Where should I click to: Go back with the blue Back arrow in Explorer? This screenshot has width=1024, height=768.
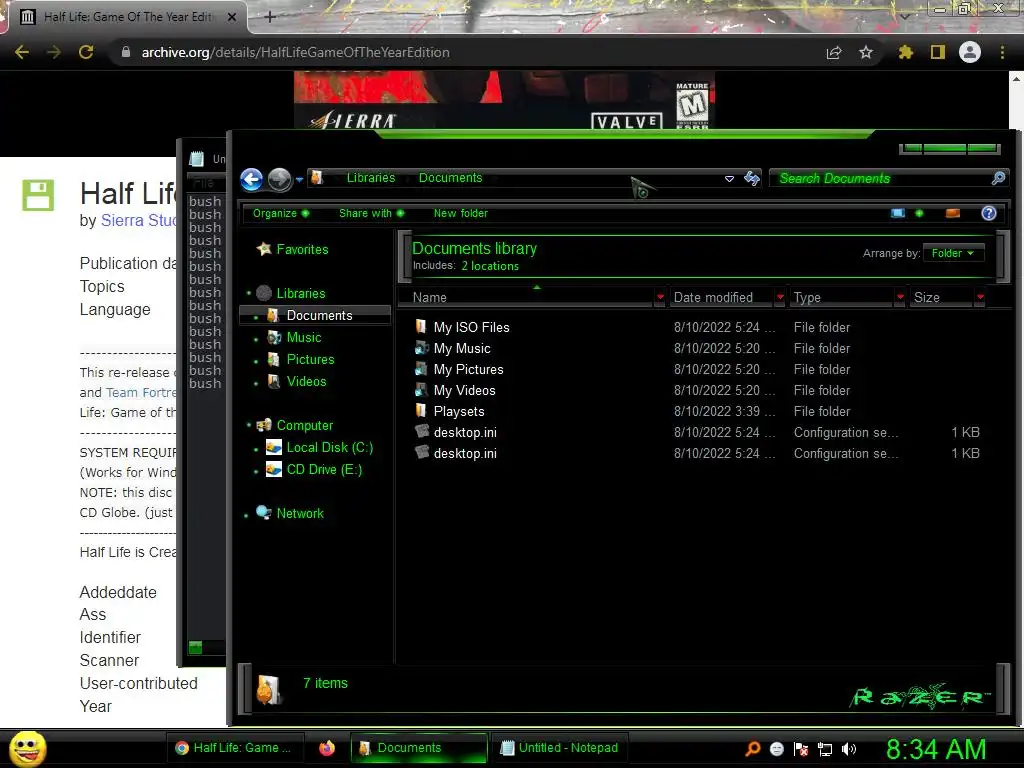pyautogui.click(x=251, y=179)
